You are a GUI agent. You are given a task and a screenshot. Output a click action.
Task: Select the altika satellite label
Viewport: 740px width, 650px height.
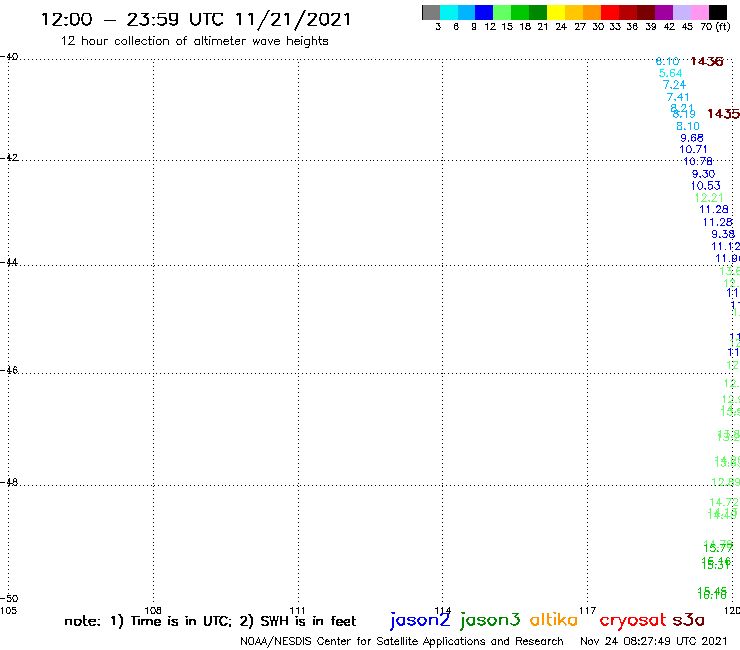554,619
